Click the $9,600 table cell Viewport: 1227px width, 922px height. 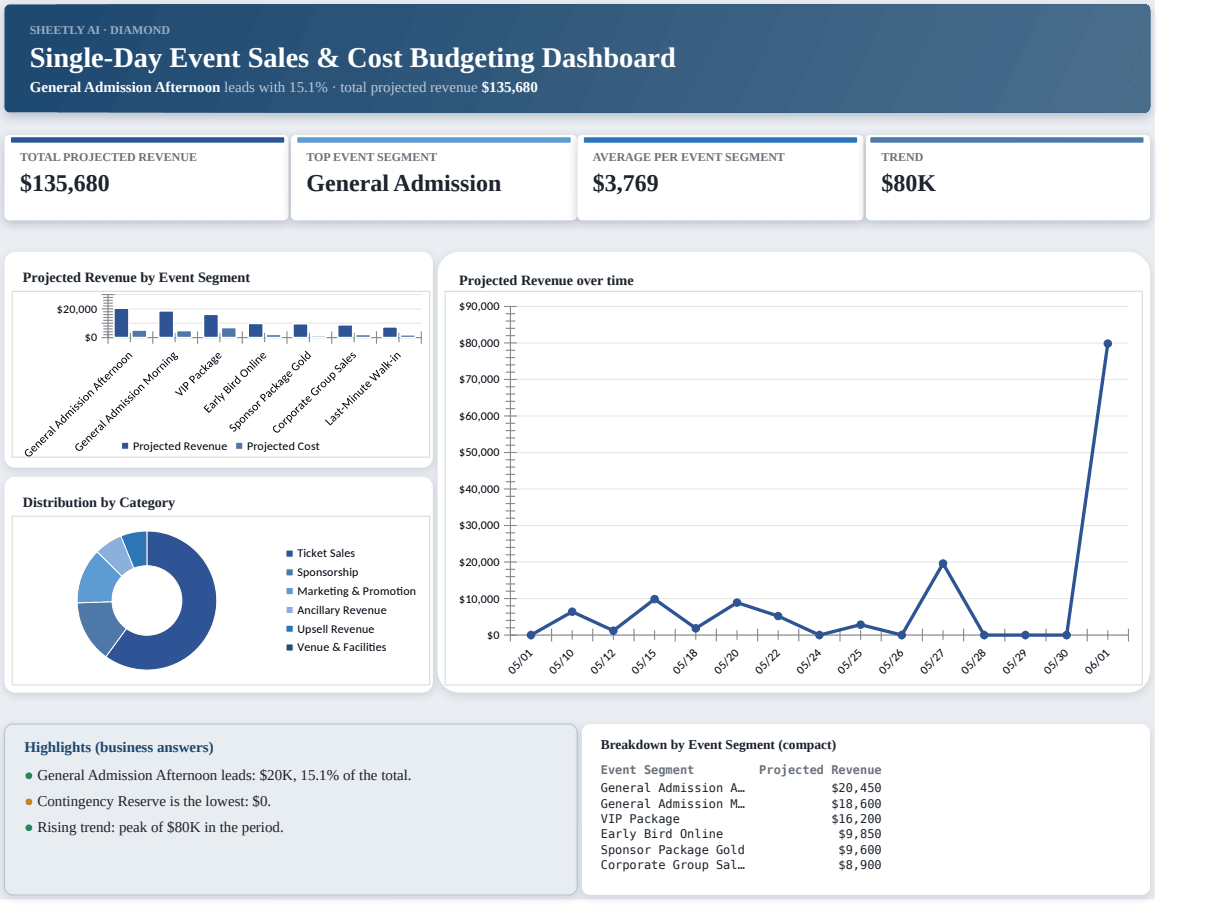coord(860,850)
